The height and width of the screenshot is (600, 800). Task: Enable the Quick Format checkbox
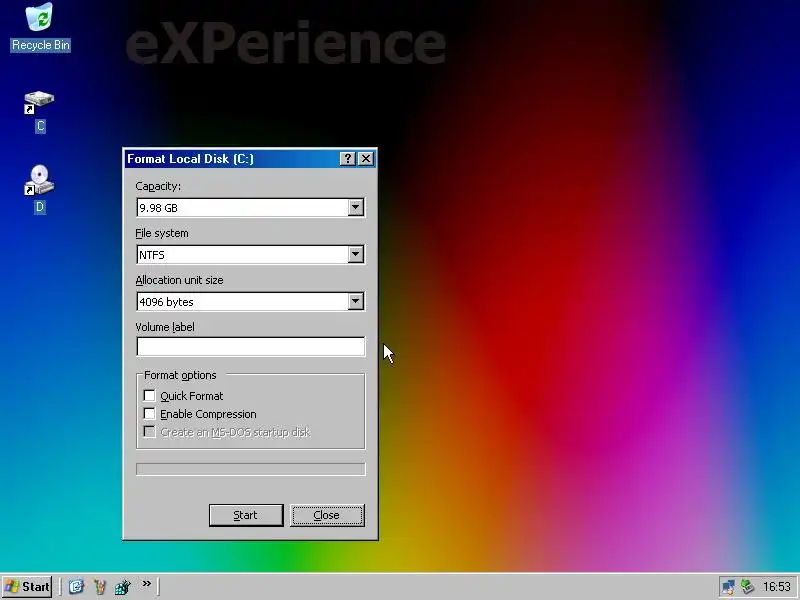[149, 395]
